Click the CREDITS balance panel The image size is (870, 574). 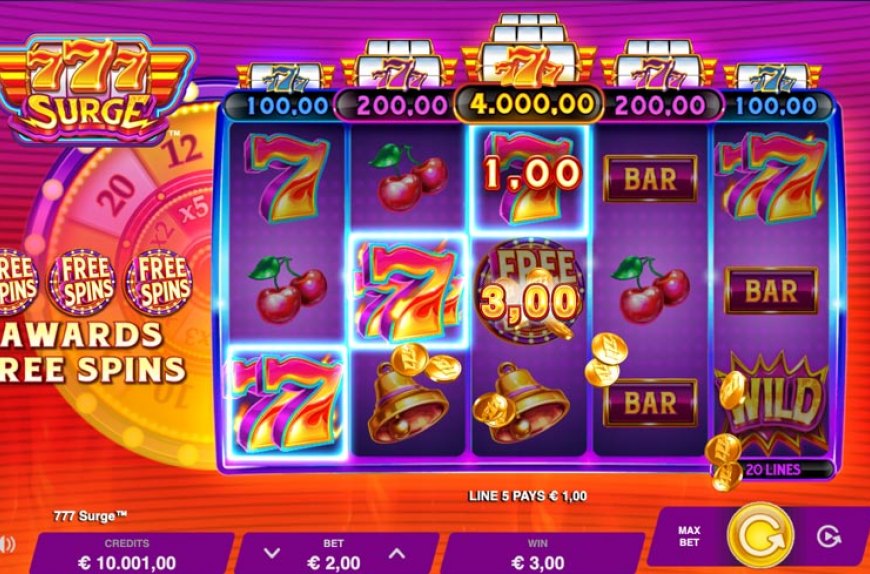coord(127,553)
